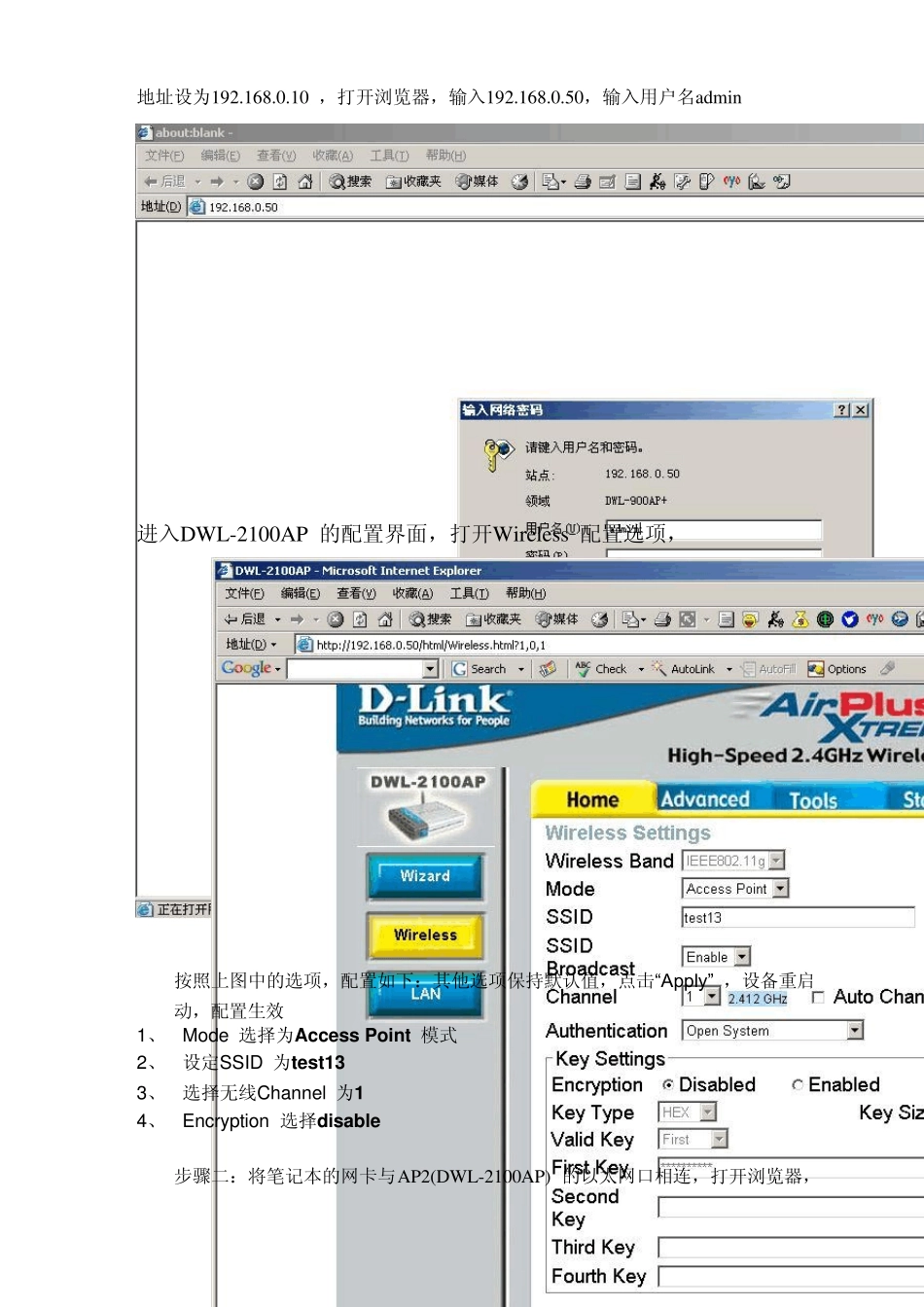Switch to Advanced tab in D-Link page

[705, 799]
